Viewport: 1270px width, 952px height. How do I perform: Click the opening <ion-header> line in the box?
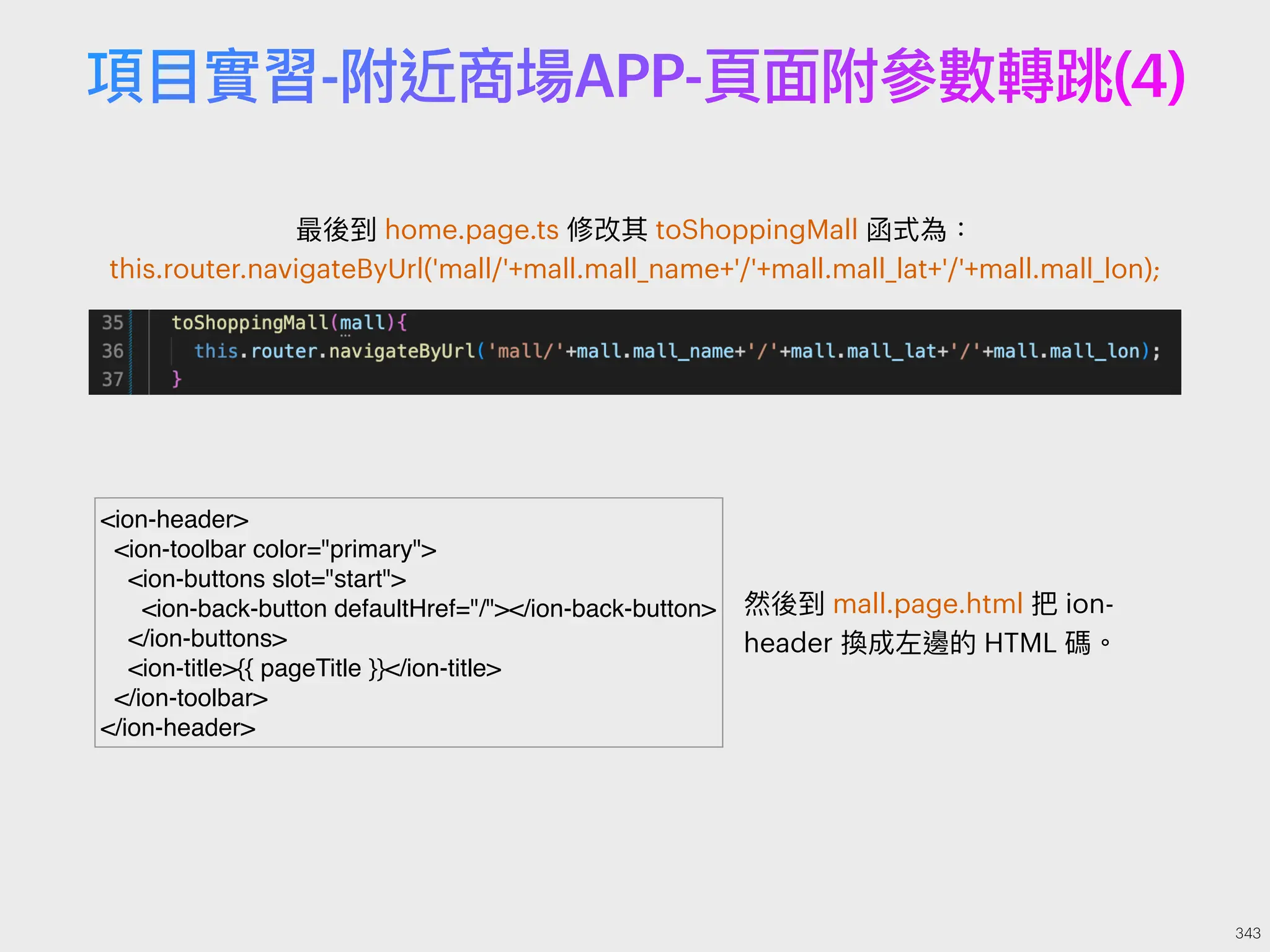174,519
